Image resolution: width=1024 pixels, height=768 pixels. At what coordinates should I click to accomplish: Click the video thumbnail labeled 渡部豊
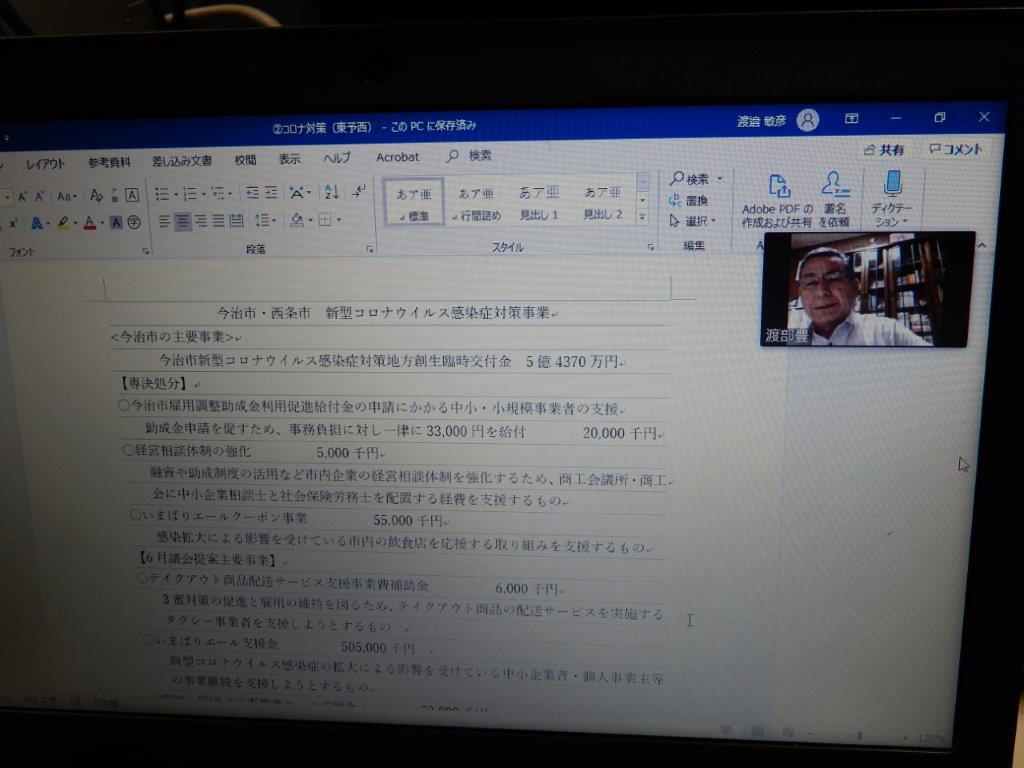[x=868, y=289]
